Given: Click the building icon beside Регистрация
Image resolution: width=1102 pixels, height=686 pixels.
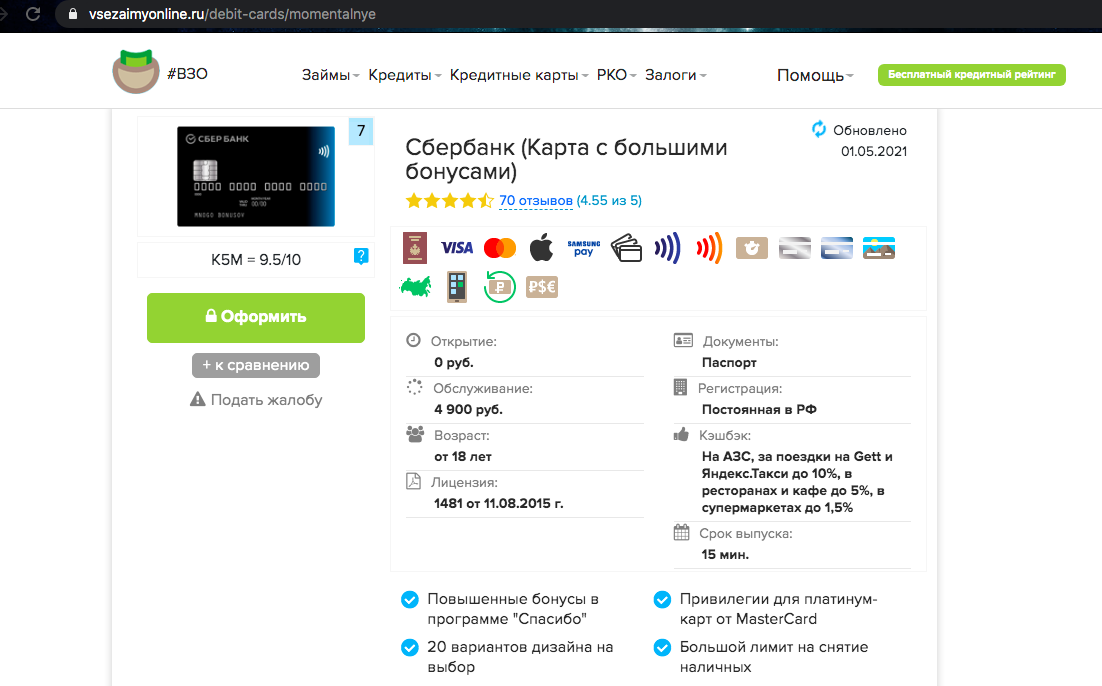Looking at the screenshot, I should click(680, 387).
